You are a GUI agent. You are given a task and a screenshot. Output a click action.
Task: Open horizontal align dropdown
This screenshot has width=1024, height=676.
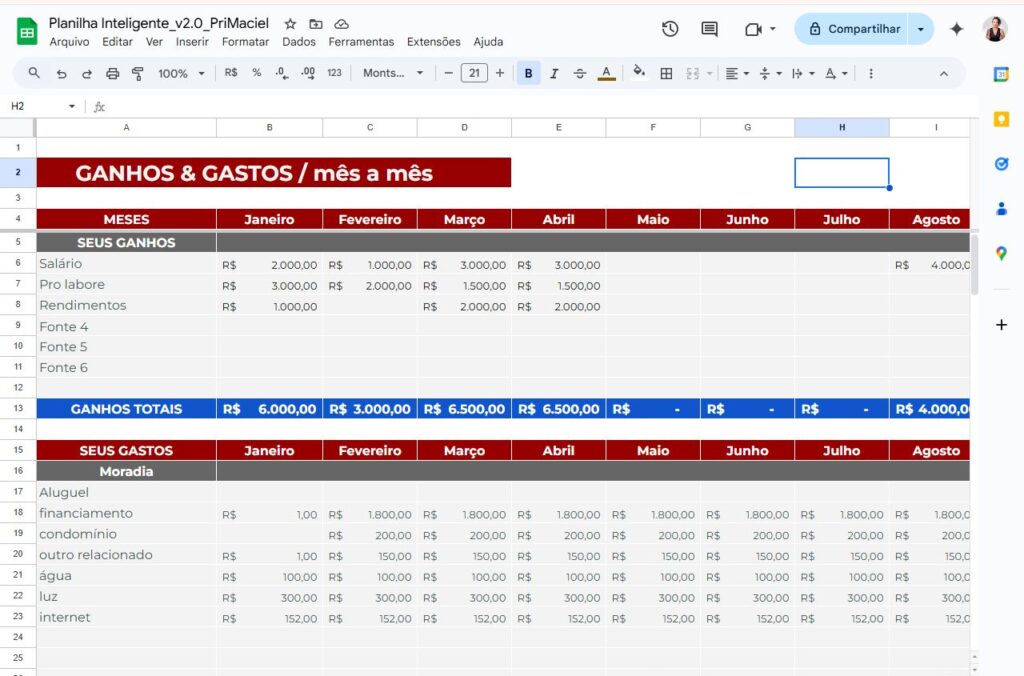pyautogui.click(x=737, y=74)
